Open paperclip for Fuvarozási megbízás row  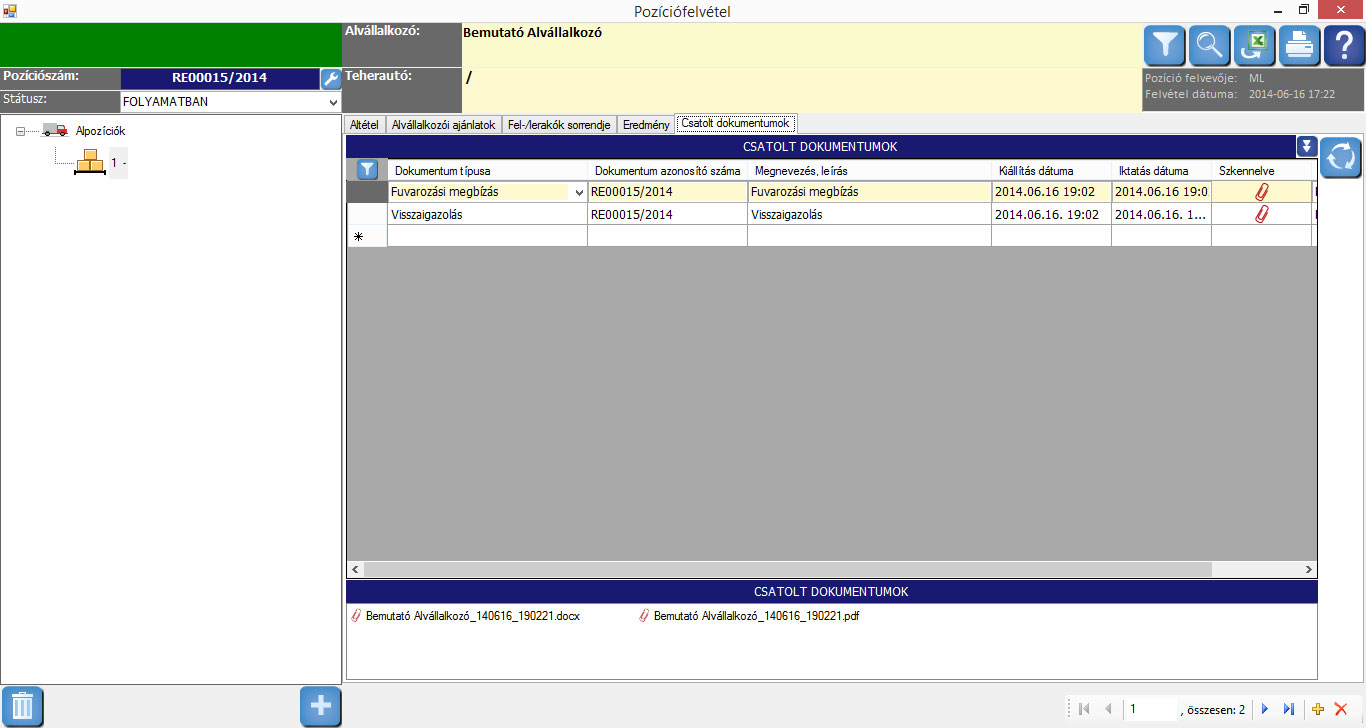point(1261,192)
